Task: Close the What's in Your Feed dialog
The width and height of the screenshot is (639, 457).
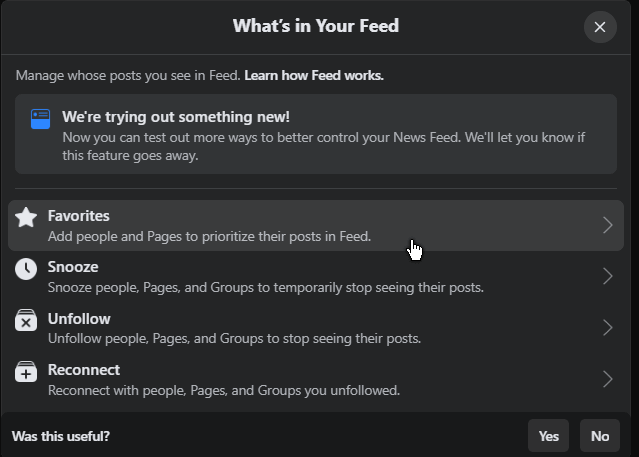Action: click(x=600, y=27)
